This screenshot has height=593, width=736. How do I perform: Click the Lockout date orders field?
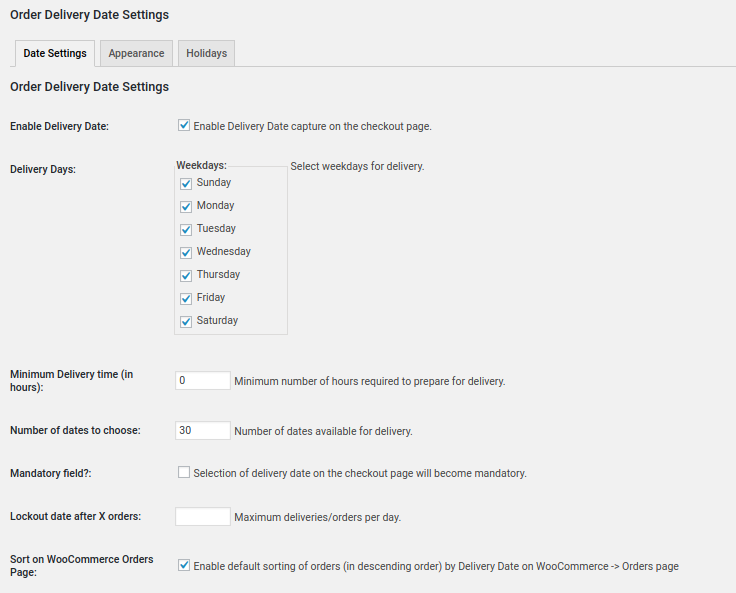pyautogui.click(x=203, y=517)
